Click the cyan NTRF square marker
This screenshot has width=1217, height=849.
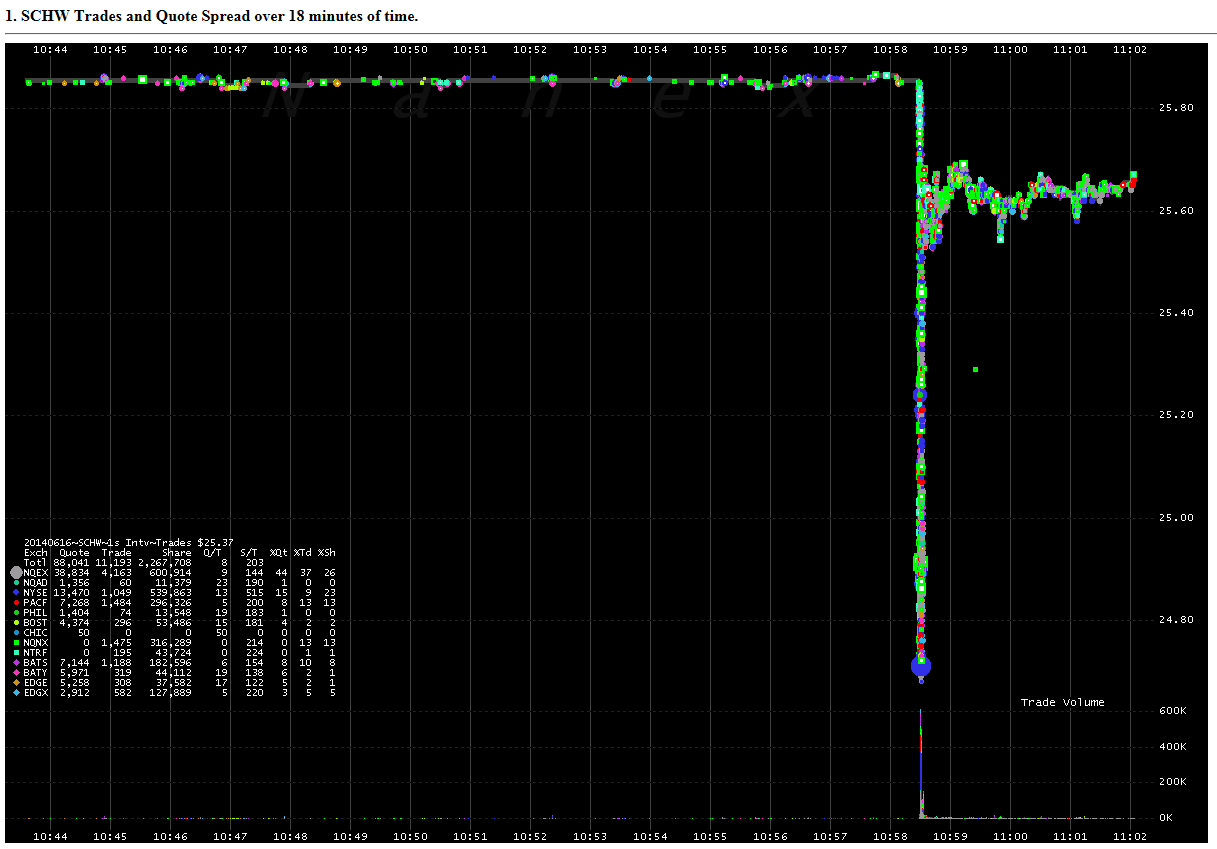[x=15, y=653]
